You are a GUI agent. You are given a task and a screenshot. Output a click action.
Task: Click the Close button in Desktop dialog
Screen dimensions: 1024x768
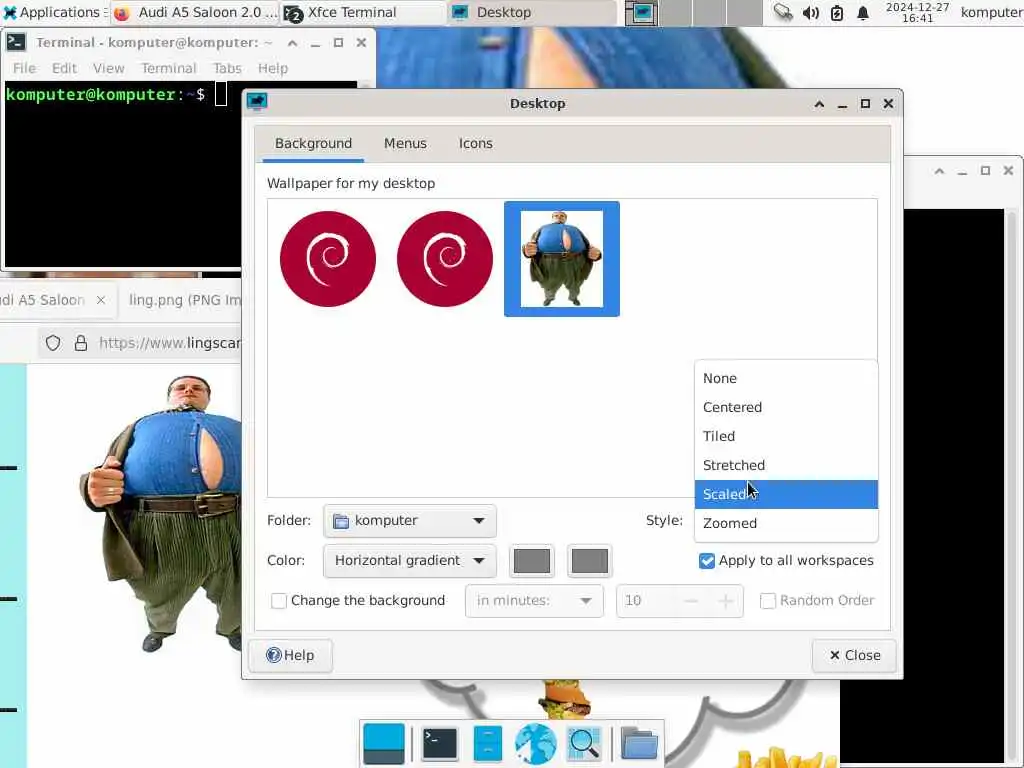(x=854, y=655)
